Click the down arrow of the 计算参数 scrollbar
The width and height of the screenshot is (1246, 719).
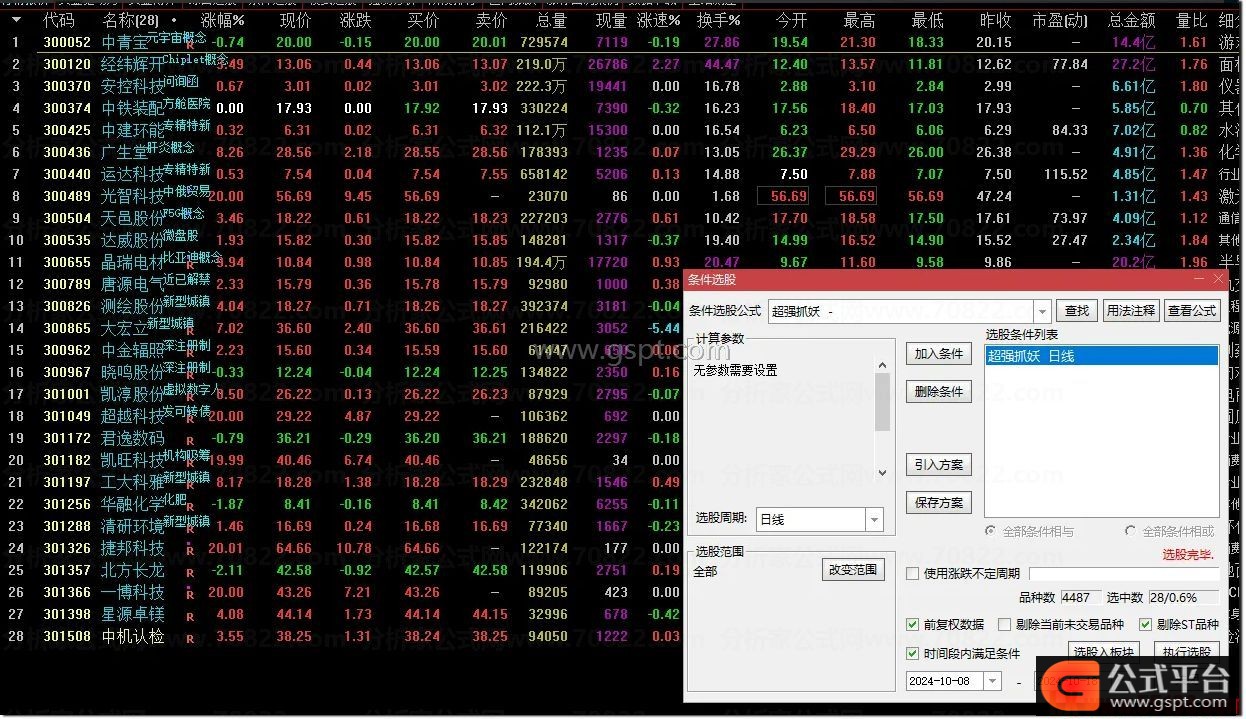(x=882, y=473)
